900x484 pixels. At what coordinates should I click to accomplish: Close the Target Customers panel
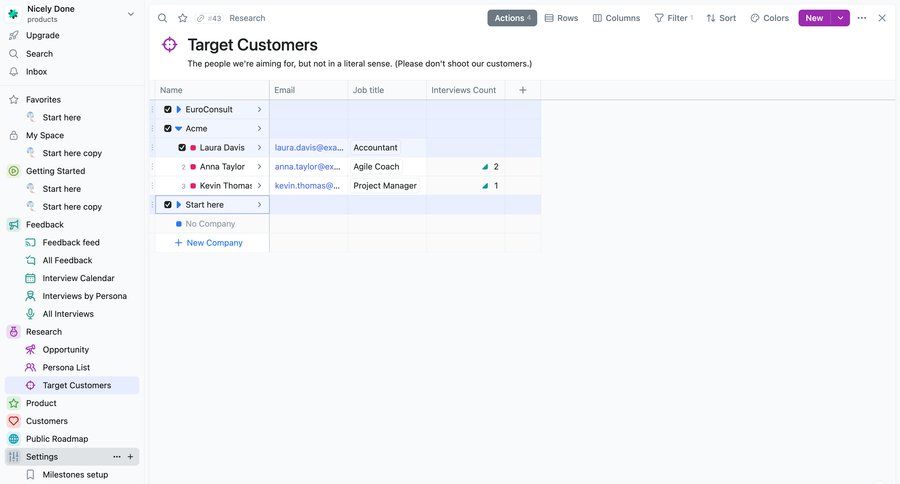click(882, 18)
